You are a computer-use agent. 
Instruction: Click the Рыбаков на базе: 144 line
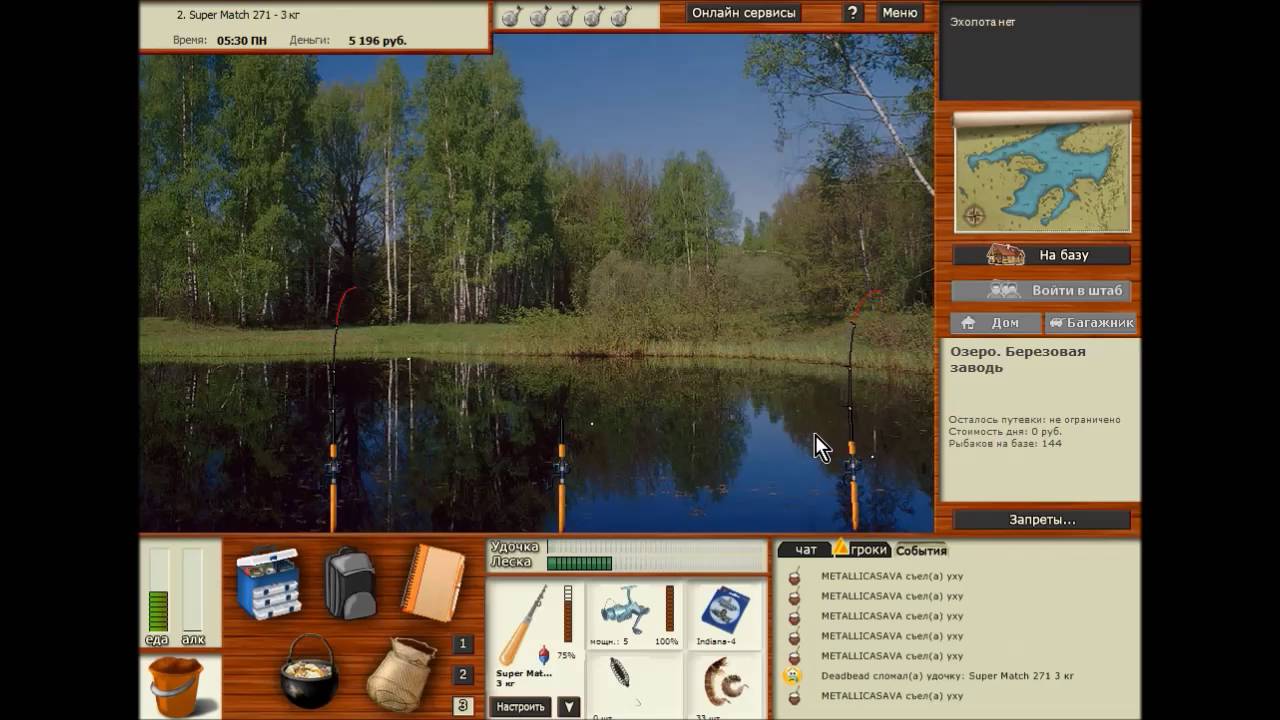pos(1005,443)
